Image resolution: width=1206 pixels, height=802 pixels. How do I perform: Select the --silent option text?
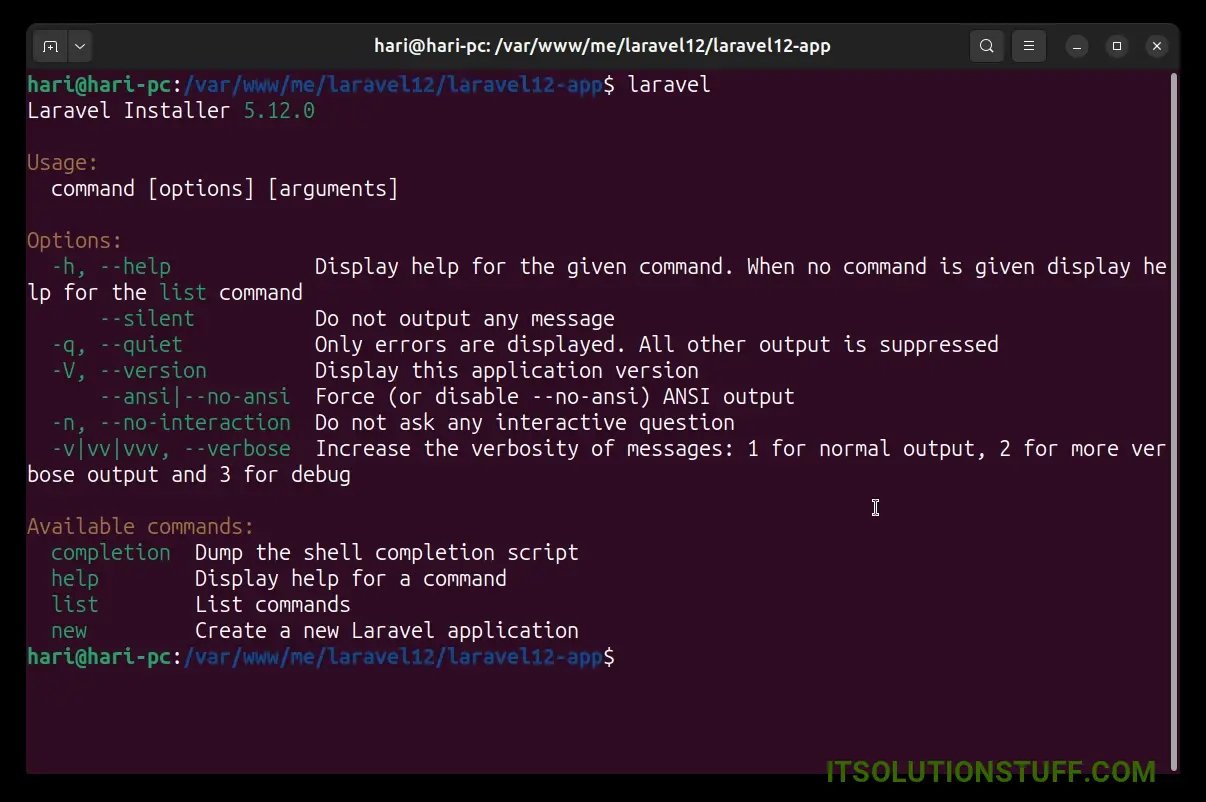[147, 319]
